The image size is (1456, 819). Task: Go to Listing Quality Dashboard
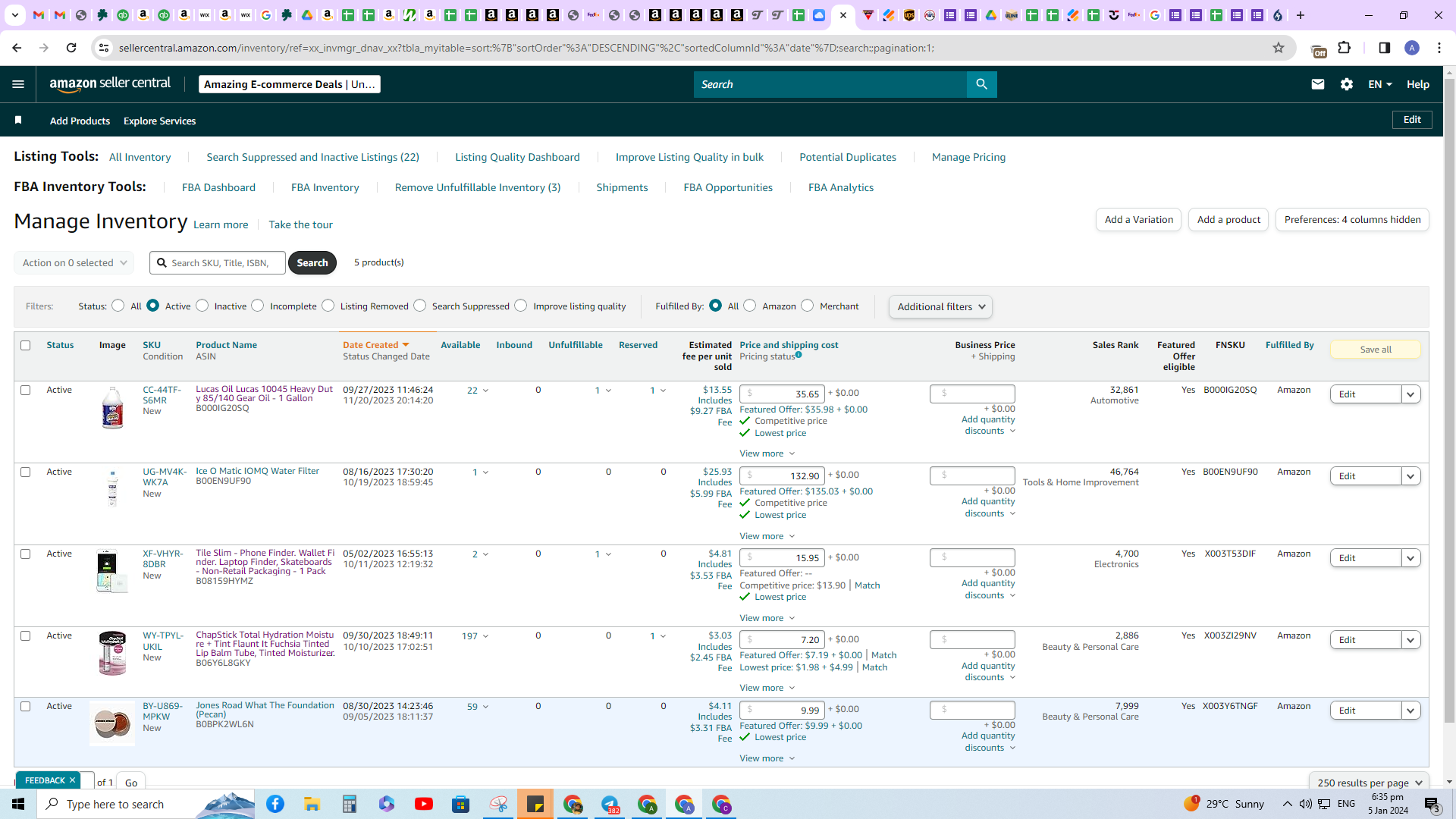pyautogui.click(x=517, y=157)
